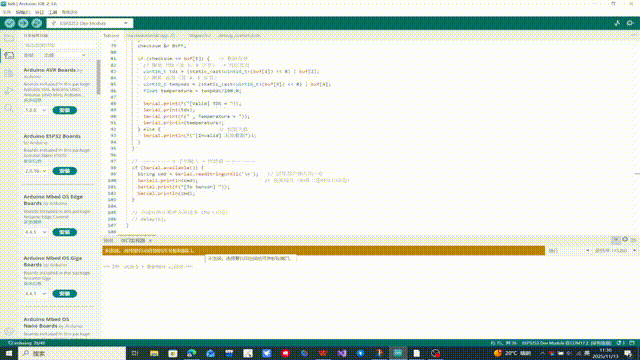
Task: Open the WPS Office taskbar icon
Action: [323, 353]
